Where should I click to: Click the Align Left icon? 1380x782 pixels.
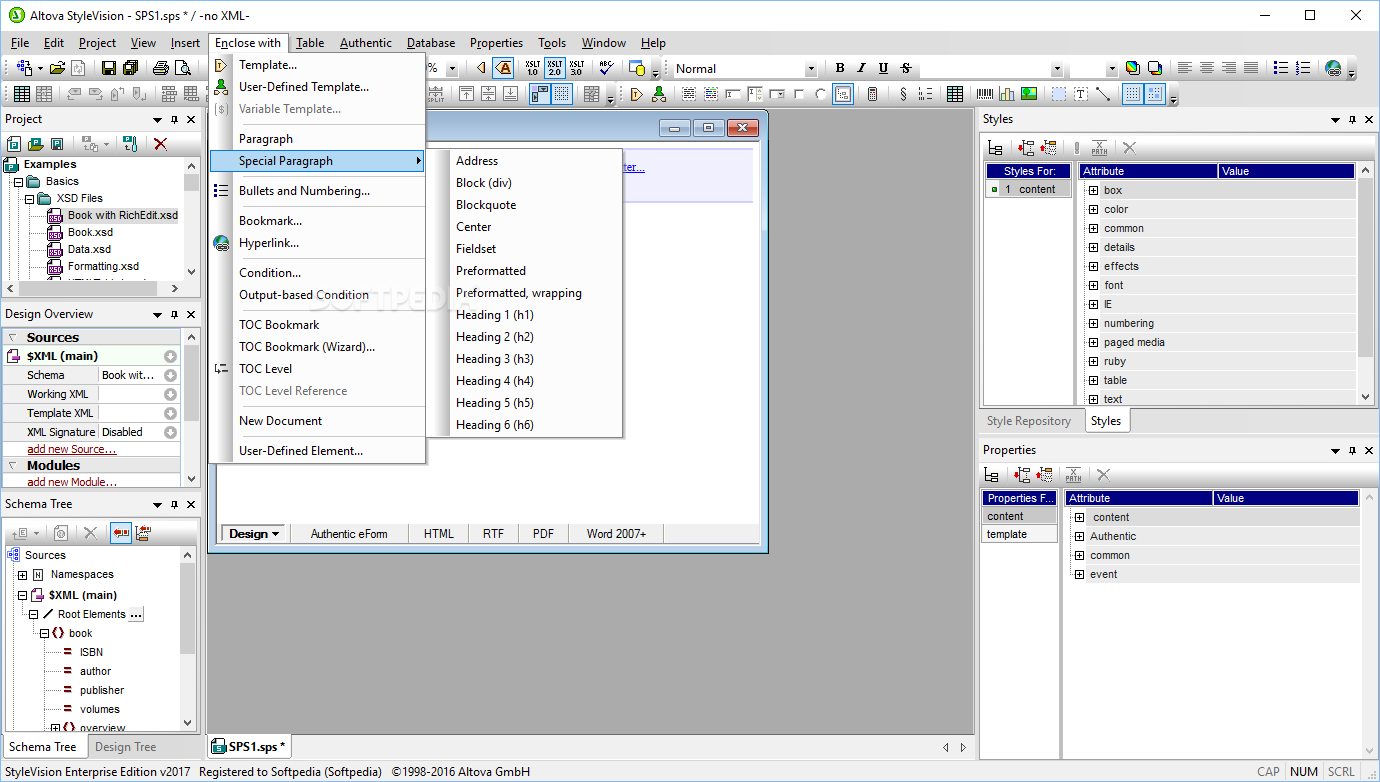tap(1185, 68)
